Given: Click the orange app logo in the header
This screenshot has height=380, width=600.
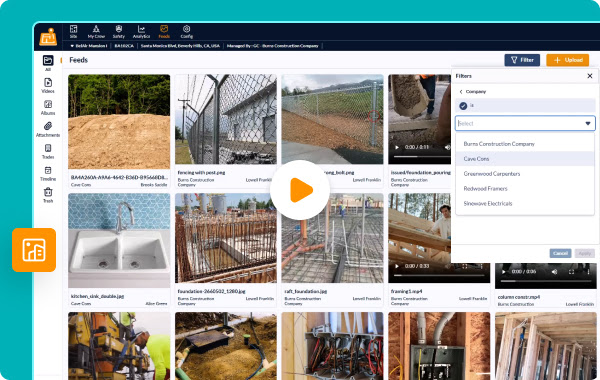Looking at the screenshot, I should pos(48,37).
